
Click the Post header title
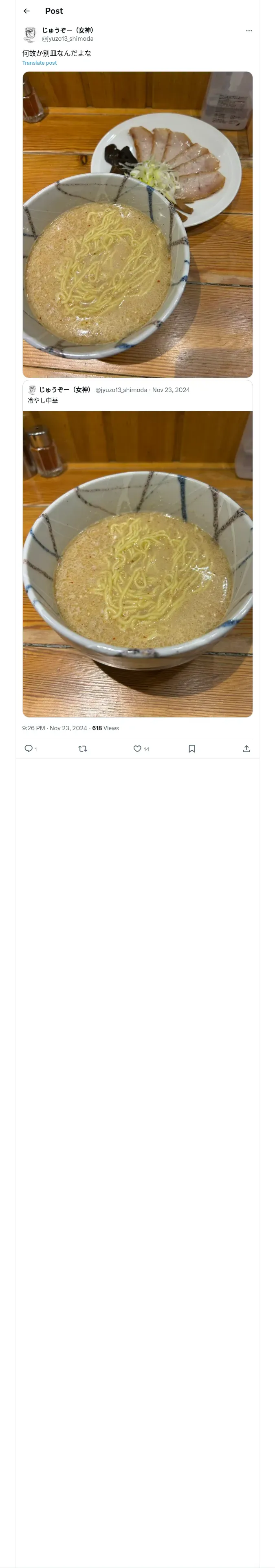(54, 11)
